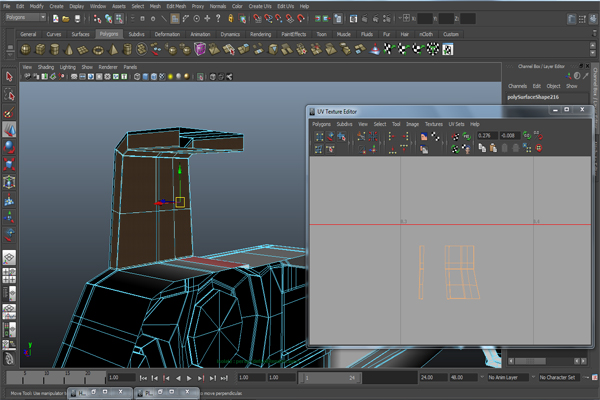Image resolution: width=600 pixels, height=400 pixels.
Task: Select the Rotate tool in toolbox
Action: point(9,147)
